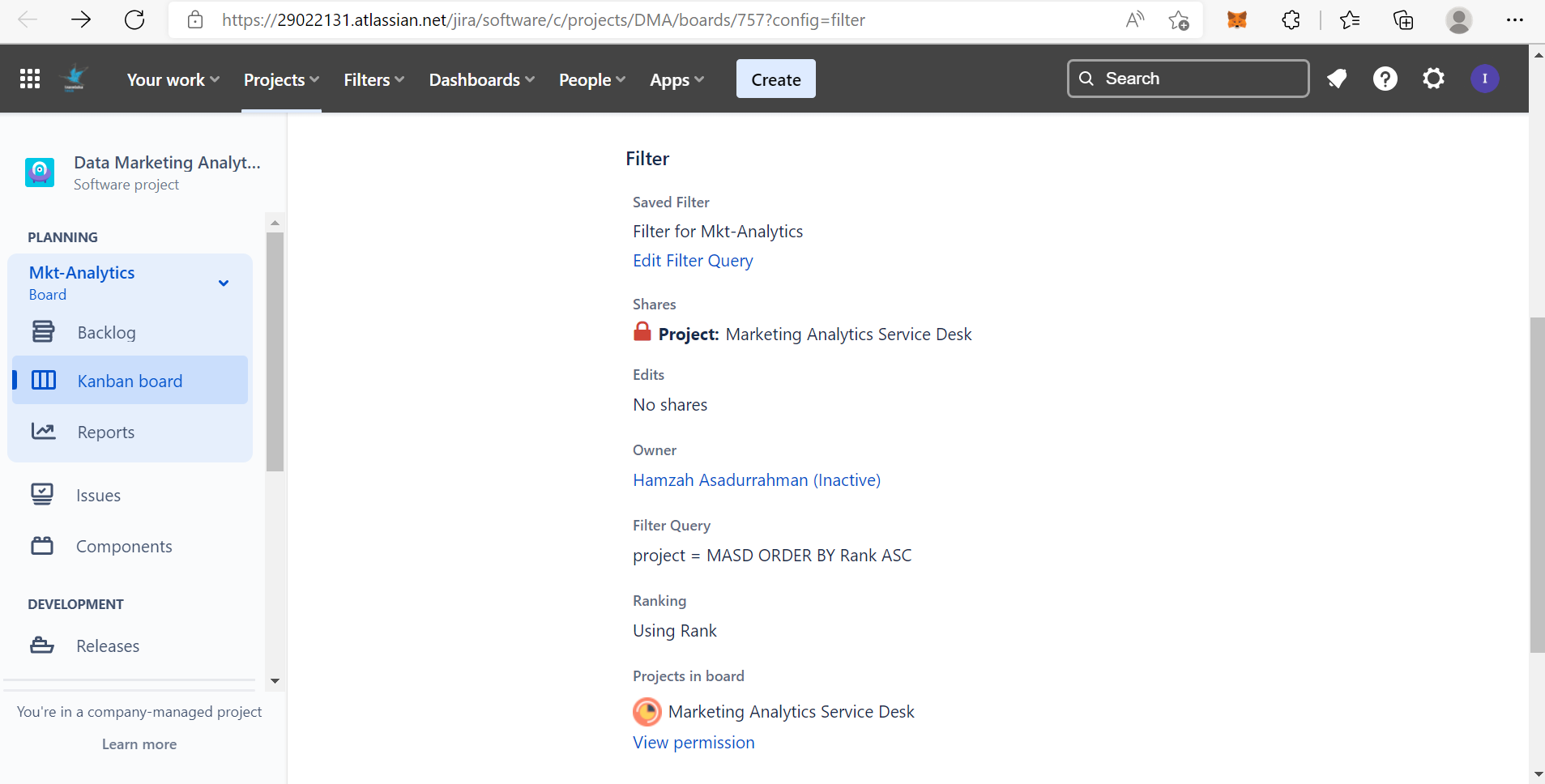Viewport: 1545px width, 784px height.
Task: Open Reports for Mkt-Analytics
Action: tap(106, 432)
